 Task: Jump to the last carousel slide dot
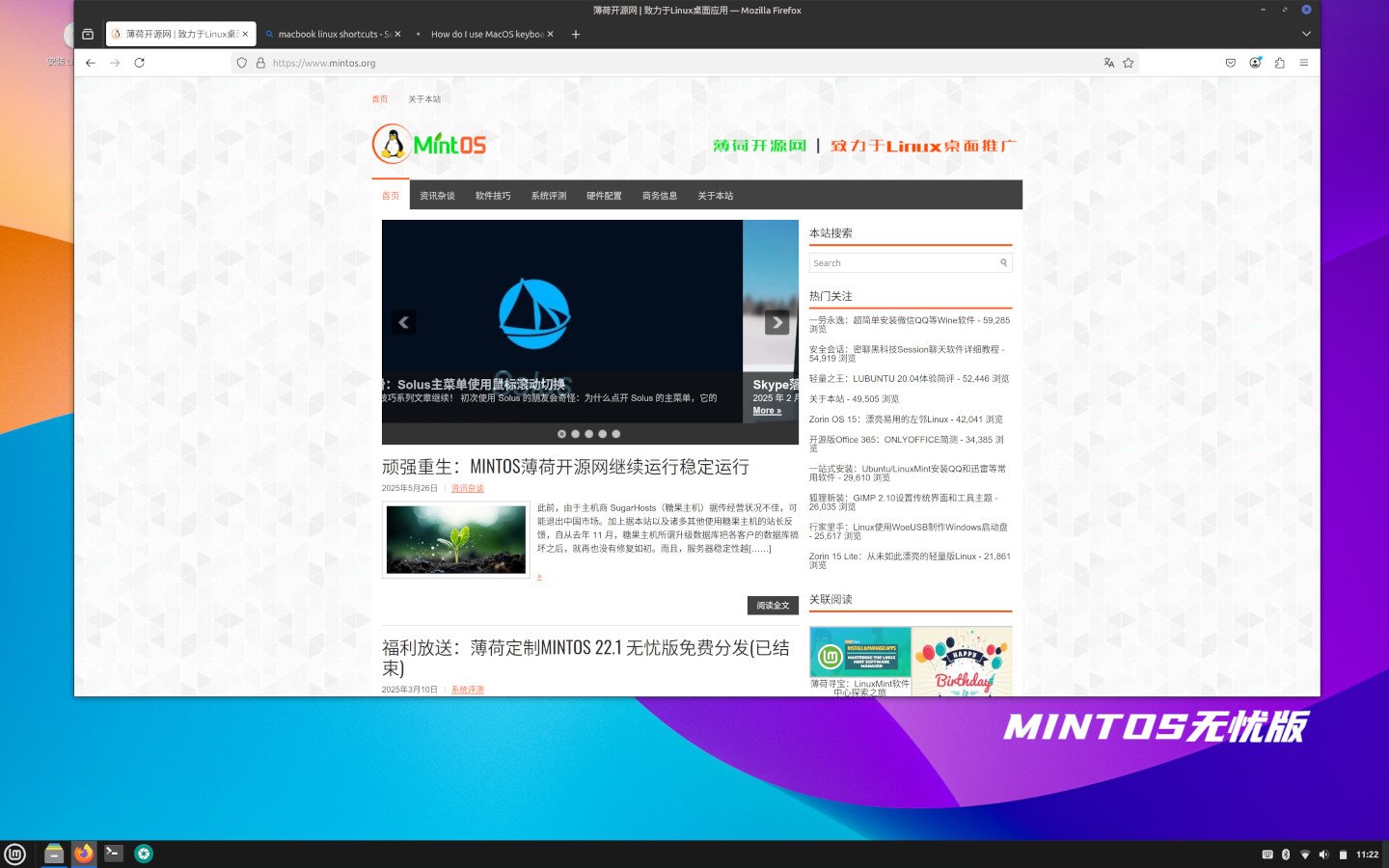tap(616, 434)
